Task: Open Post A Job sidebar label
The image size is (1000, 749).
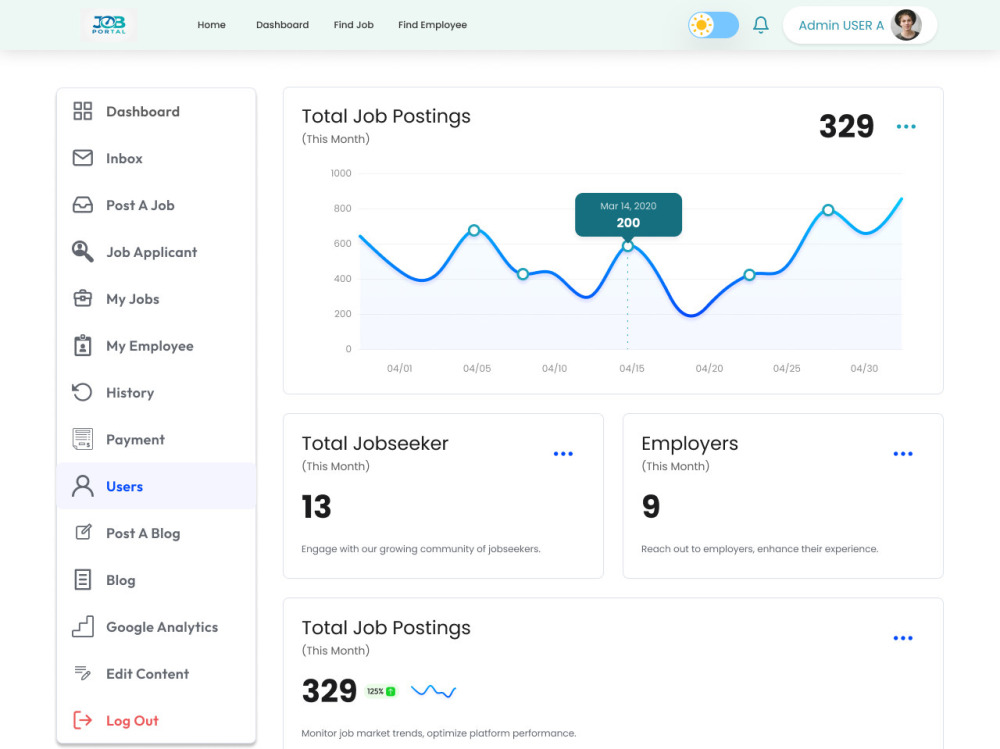Action: coord(140,205)
